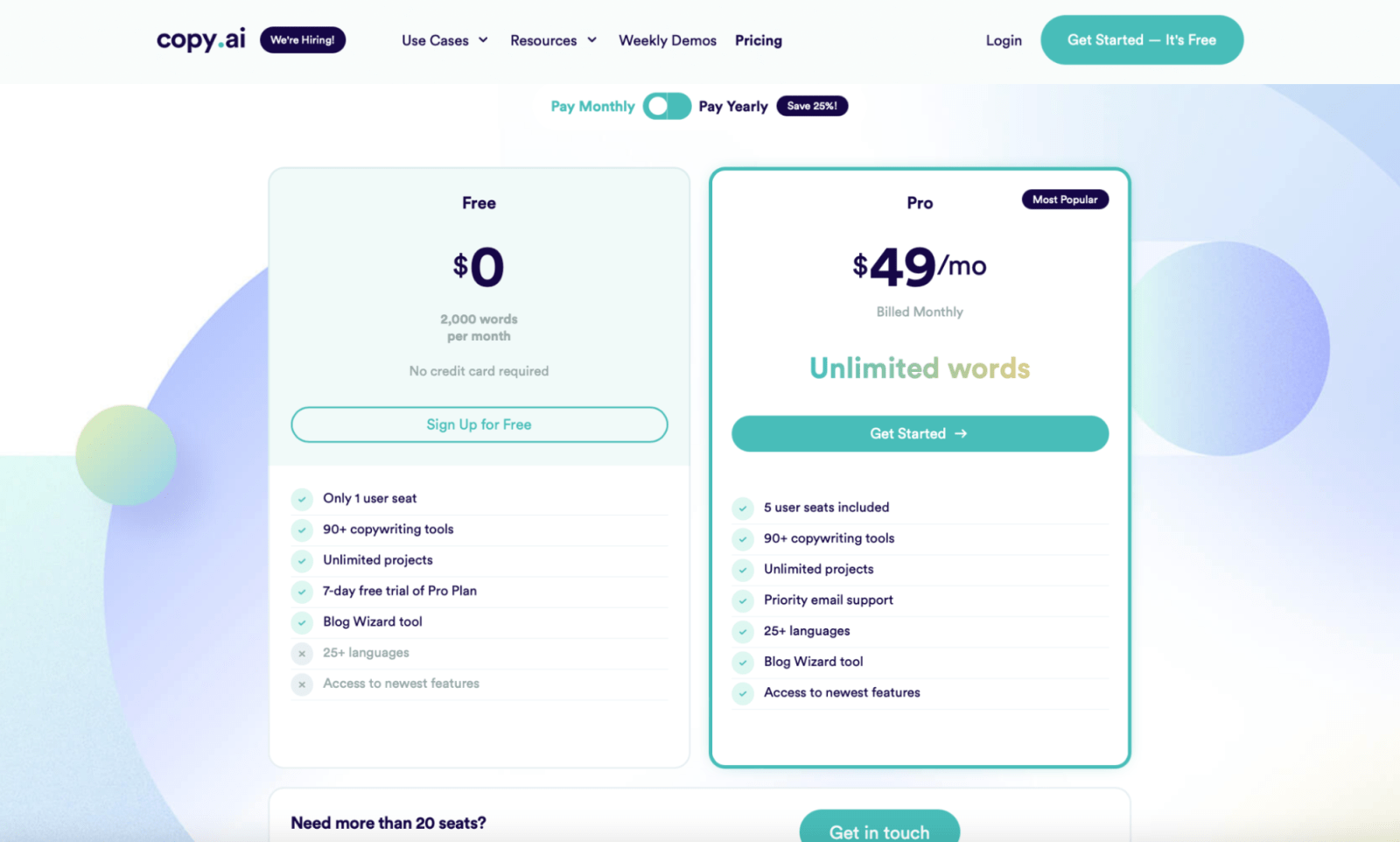The height and width of the screenshot is (842, 1400).
Task: Click Pro plan Unlimited projects checkmark
Action: pyautogui.click(x=743, y=570)
